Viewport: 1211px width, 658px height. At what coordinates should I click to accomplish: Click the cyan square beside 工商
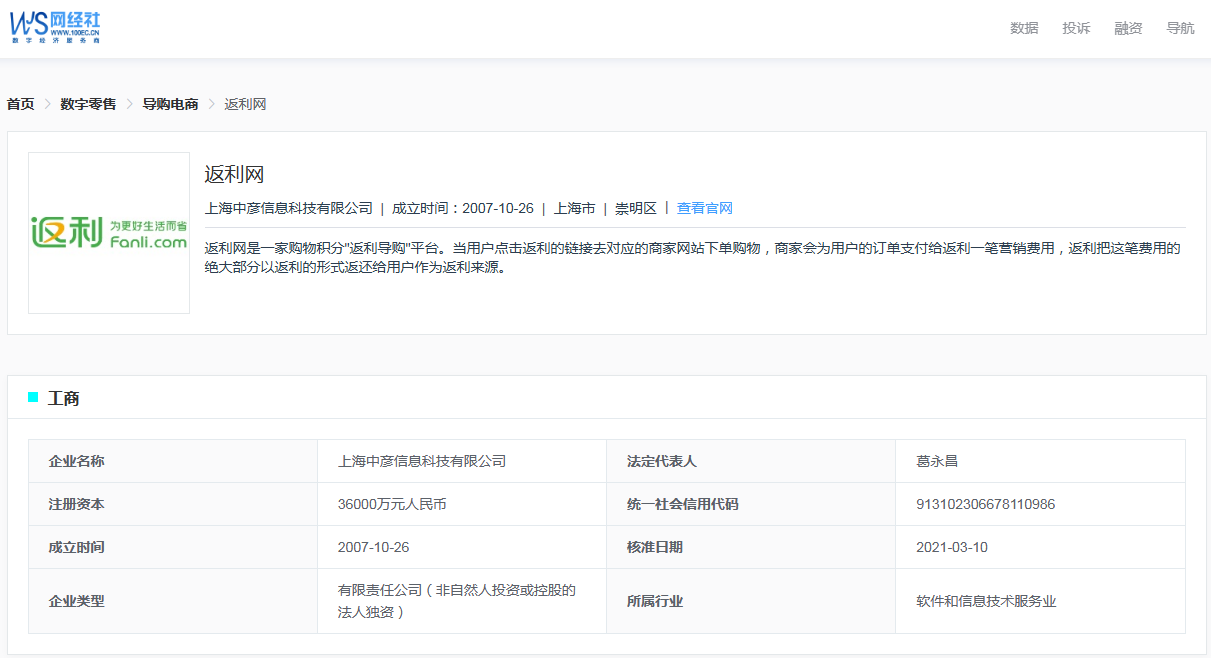tap(33, 397)
